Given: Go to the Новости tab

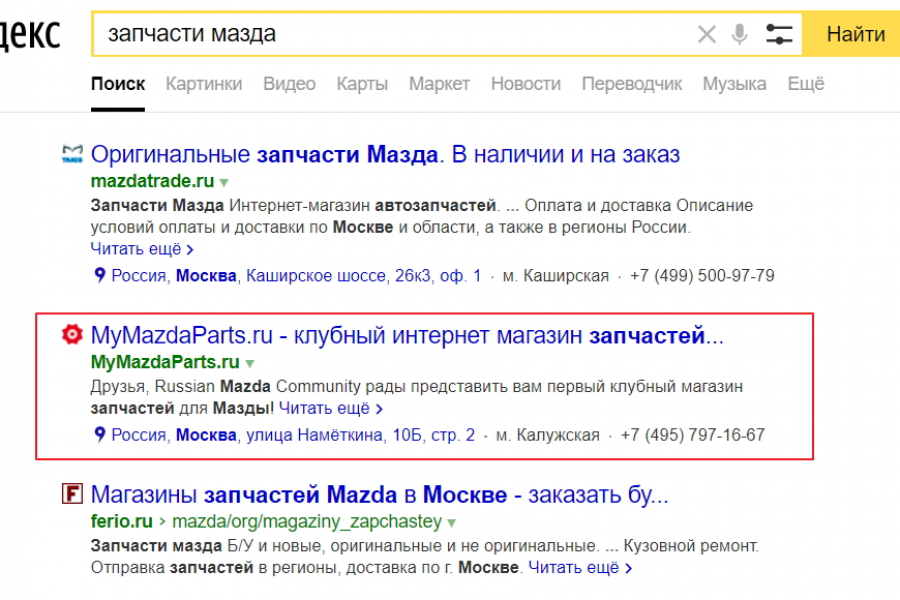Looking at the screenshot, I should click(526, 84).
